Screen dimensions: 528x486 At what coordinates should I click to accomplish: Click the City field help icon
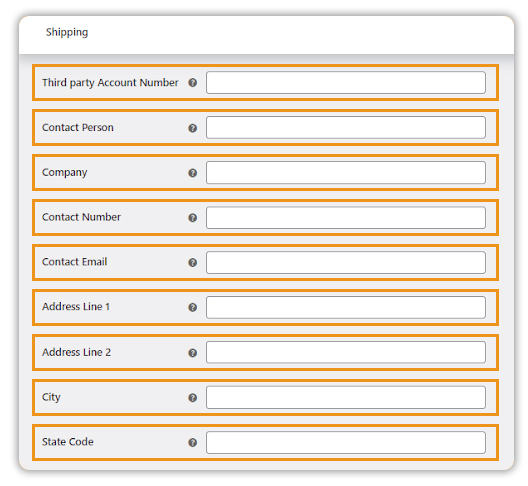point(193,397)
